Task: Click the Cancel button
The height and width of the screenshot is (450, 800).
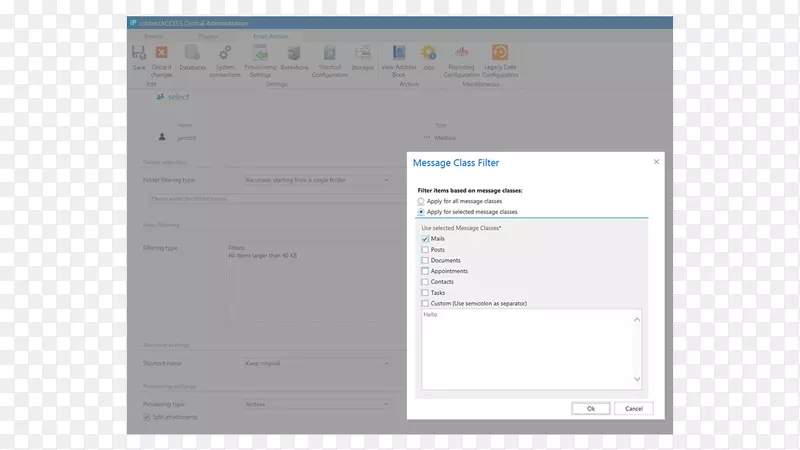Action: (x=634, y=408)
